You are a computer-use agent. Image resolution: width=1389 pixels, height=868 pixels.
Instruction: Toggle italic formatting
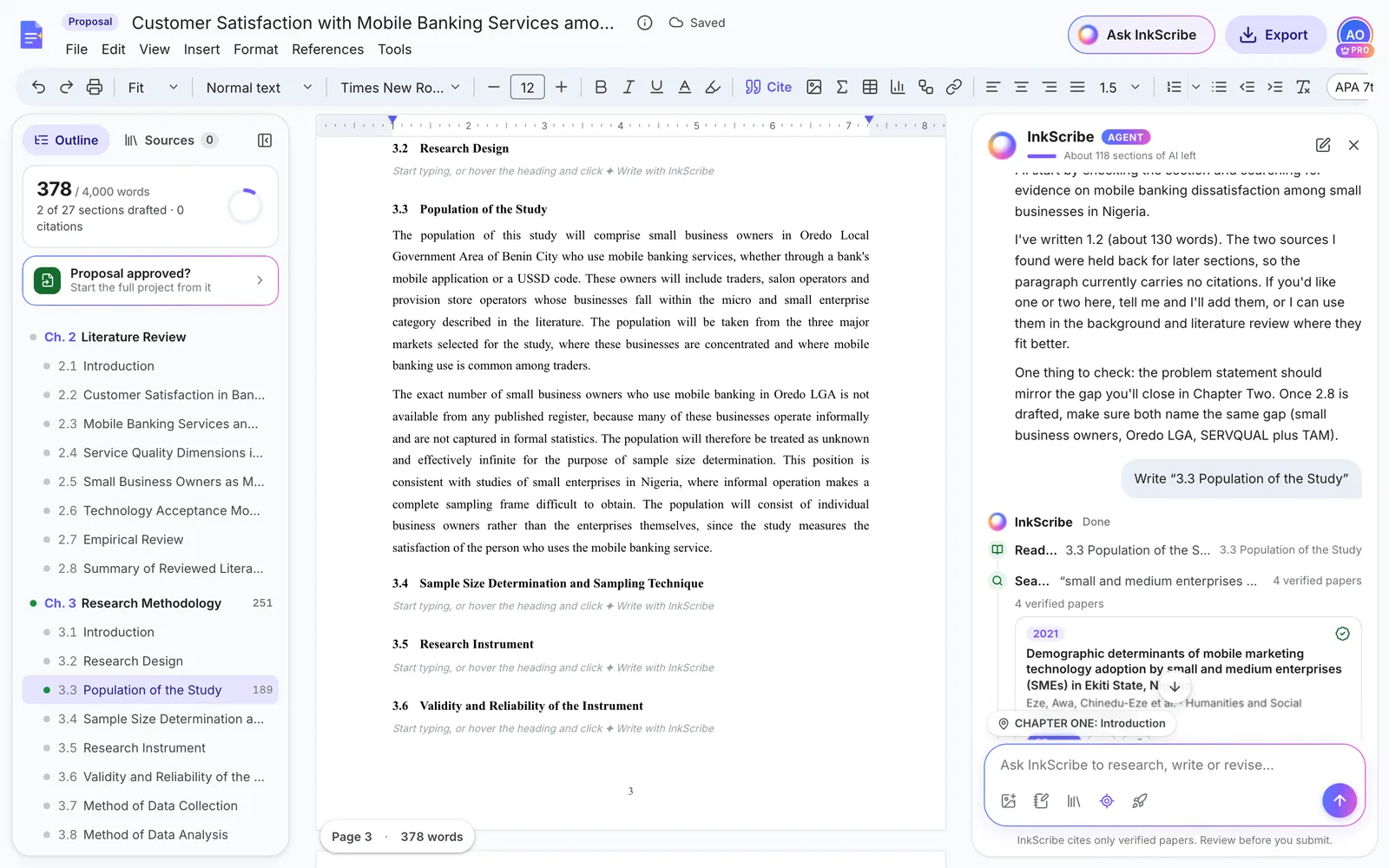[629, 87]
